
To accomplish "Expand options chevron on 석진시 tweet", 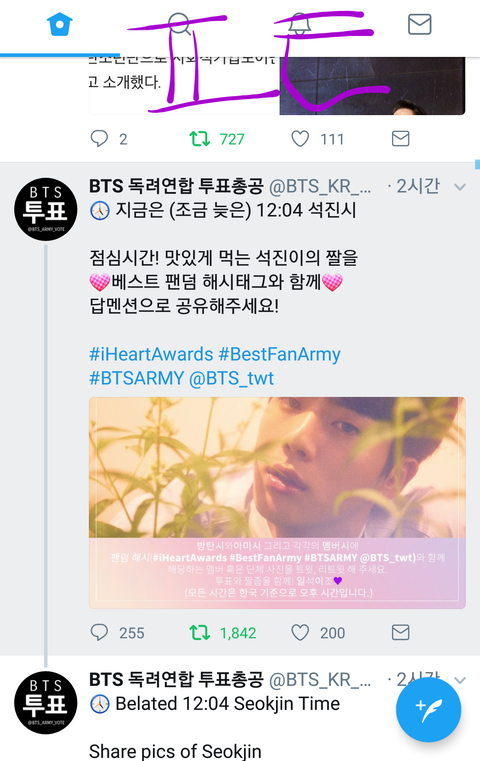I will pyautogui.click(x=460, y=187).
